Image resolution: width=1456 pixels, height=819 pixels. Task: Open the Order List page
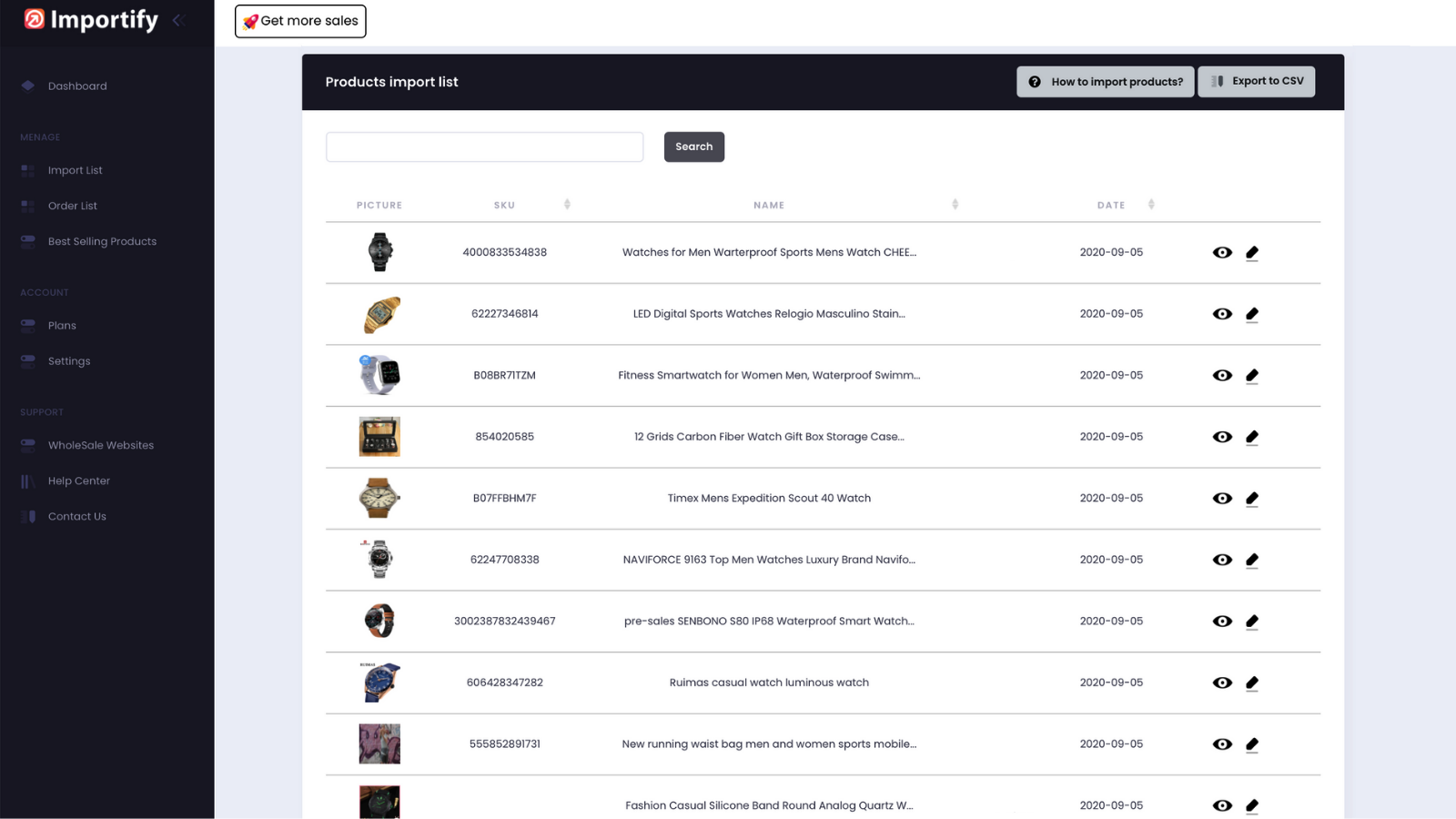coord(73,206)
